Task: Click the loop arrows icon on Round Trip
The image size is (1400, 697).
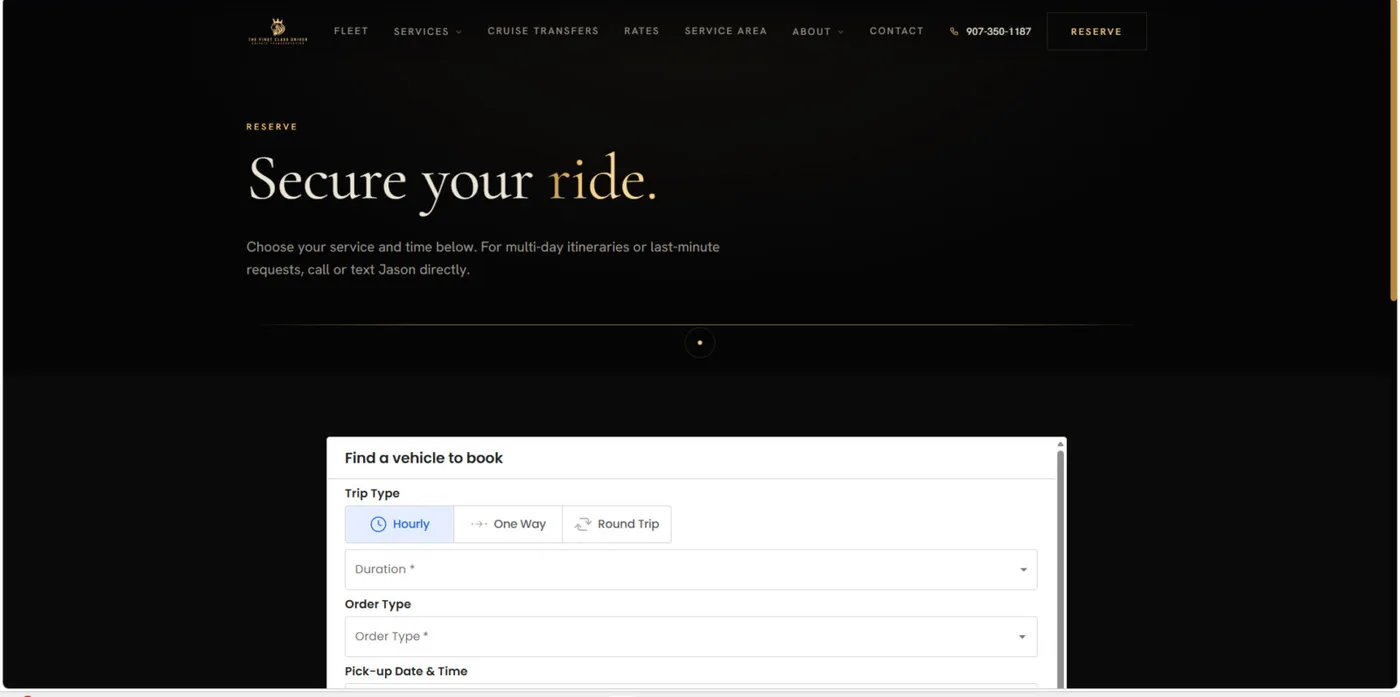Action: (583, 524)
